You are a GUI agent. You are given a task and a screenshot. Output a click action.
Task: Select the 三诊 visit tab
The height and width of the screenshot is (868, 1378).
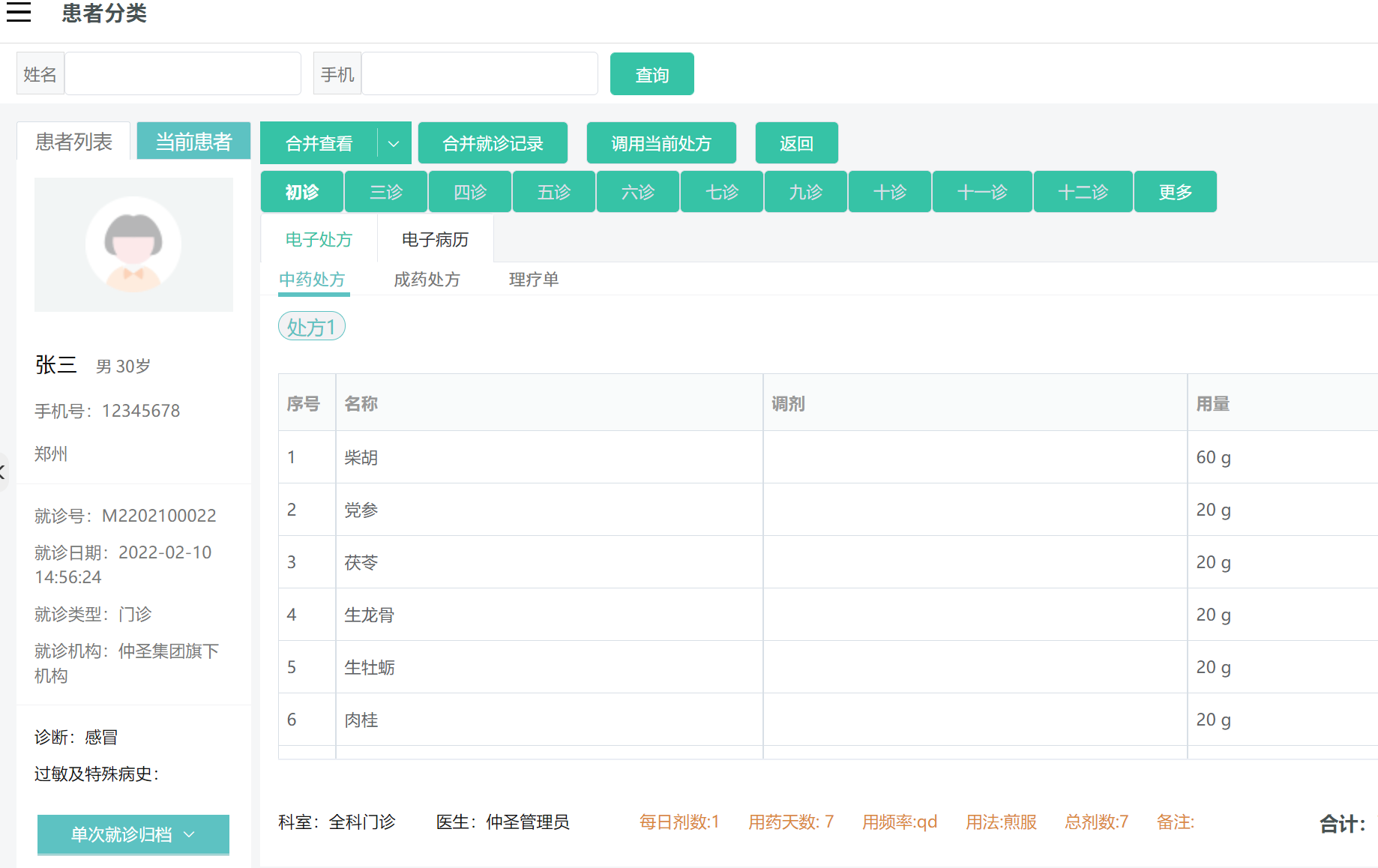point(386,192)
